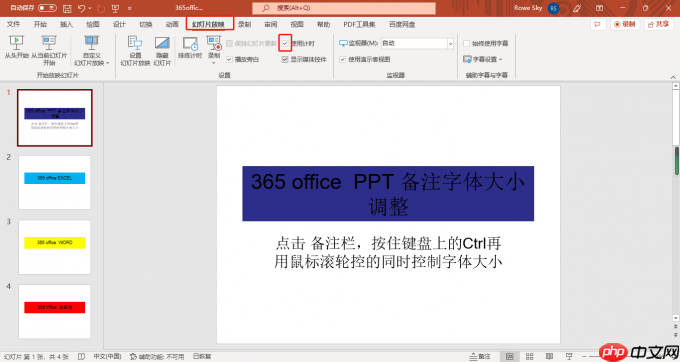Open the Record button dropdown arrow
This screenshot has width=680, height=362.
tap(214, 63)
